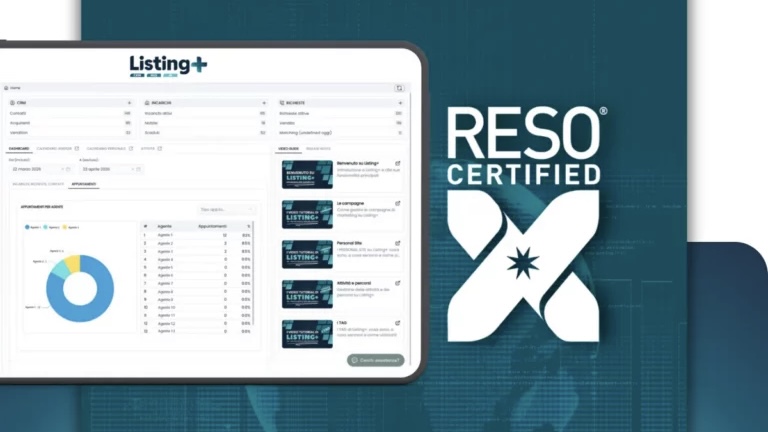Clear the 22 marzo start date
Image resolution: width=768 pixels, height=432 pixels.
click(62, 169)
